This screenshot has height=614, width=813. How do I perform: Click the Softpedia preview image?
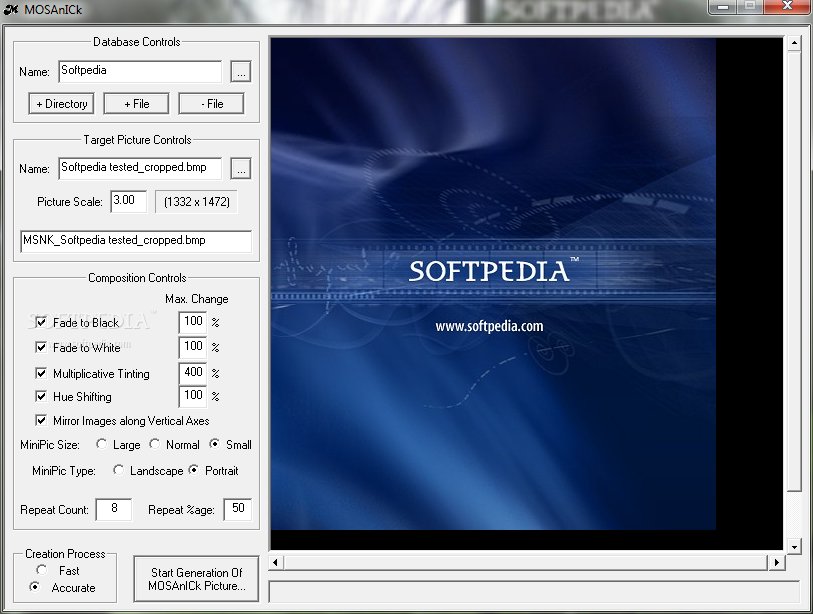pos(493,284)
